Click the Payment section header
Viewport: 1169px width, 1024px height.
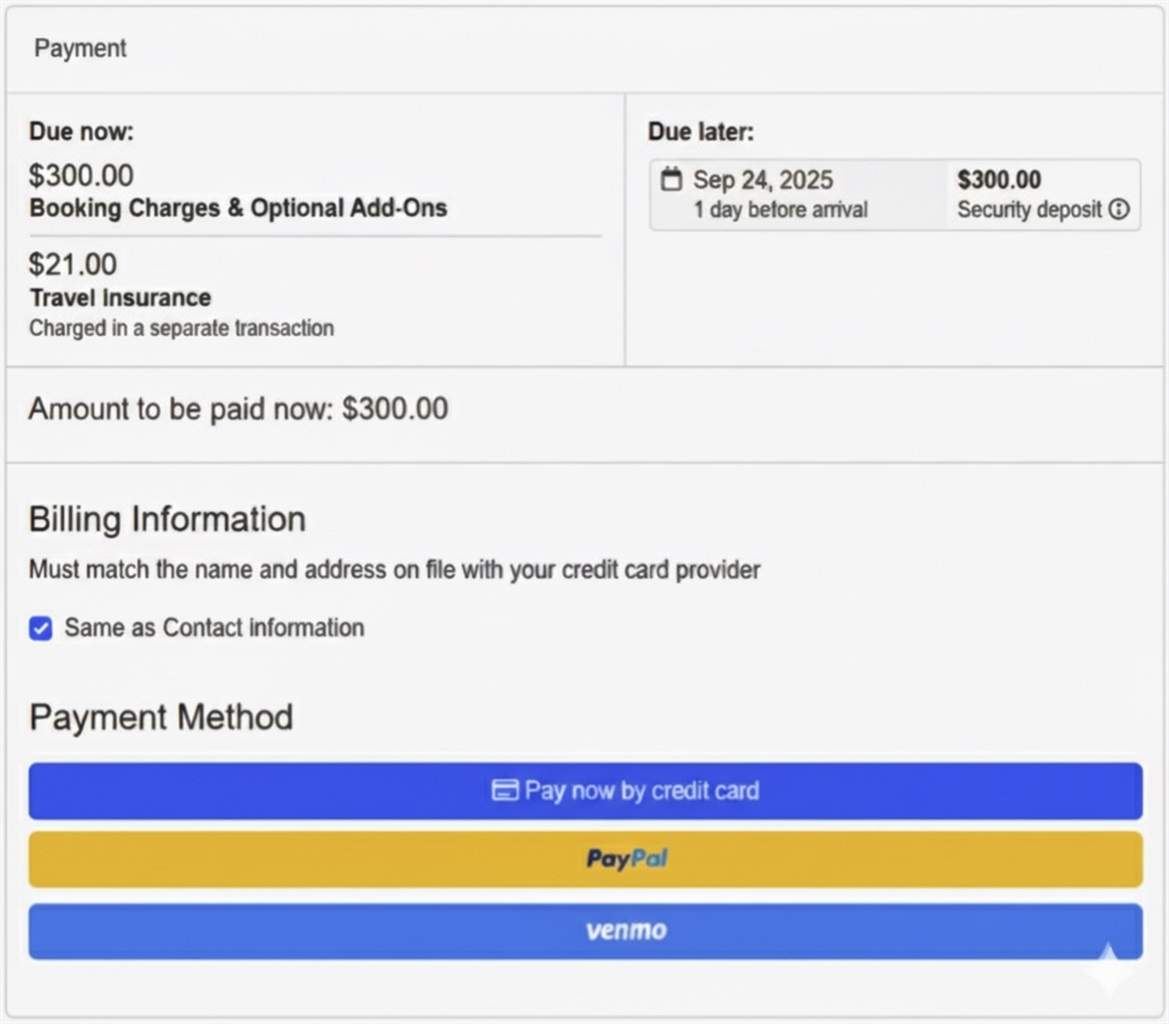point(81,48)
